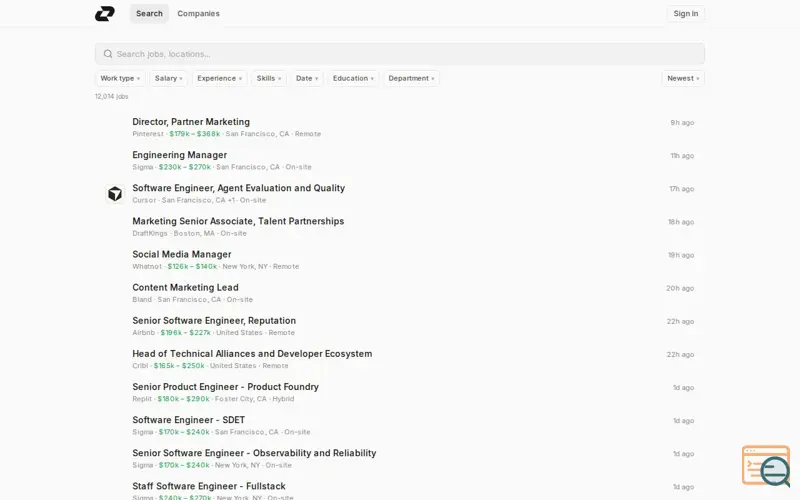
Task: Click the site logo in the header
Action: tap(105, 14)
